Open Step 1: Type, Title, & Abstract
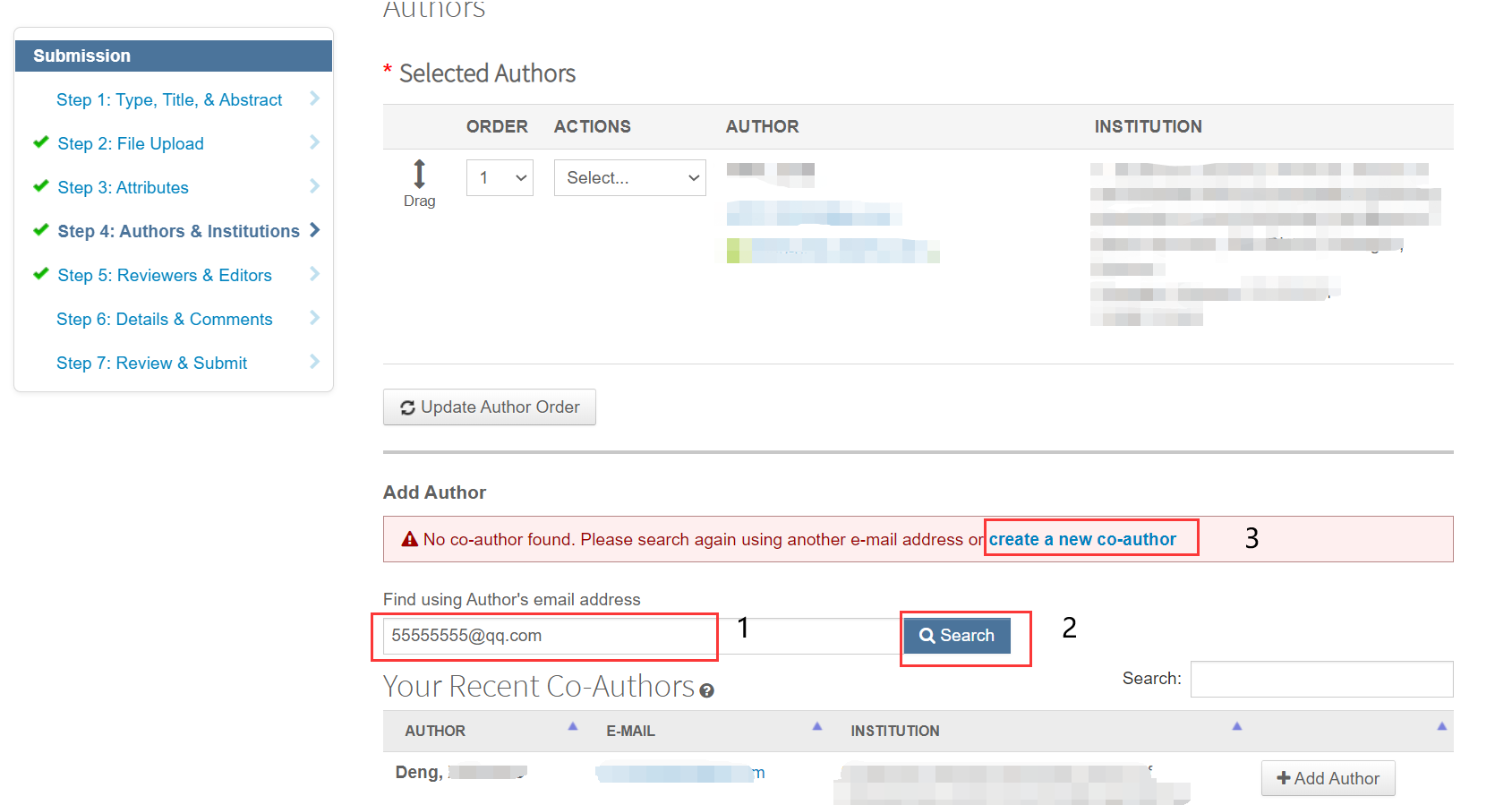Viewport: 1512px width, 805px height. 169,99
